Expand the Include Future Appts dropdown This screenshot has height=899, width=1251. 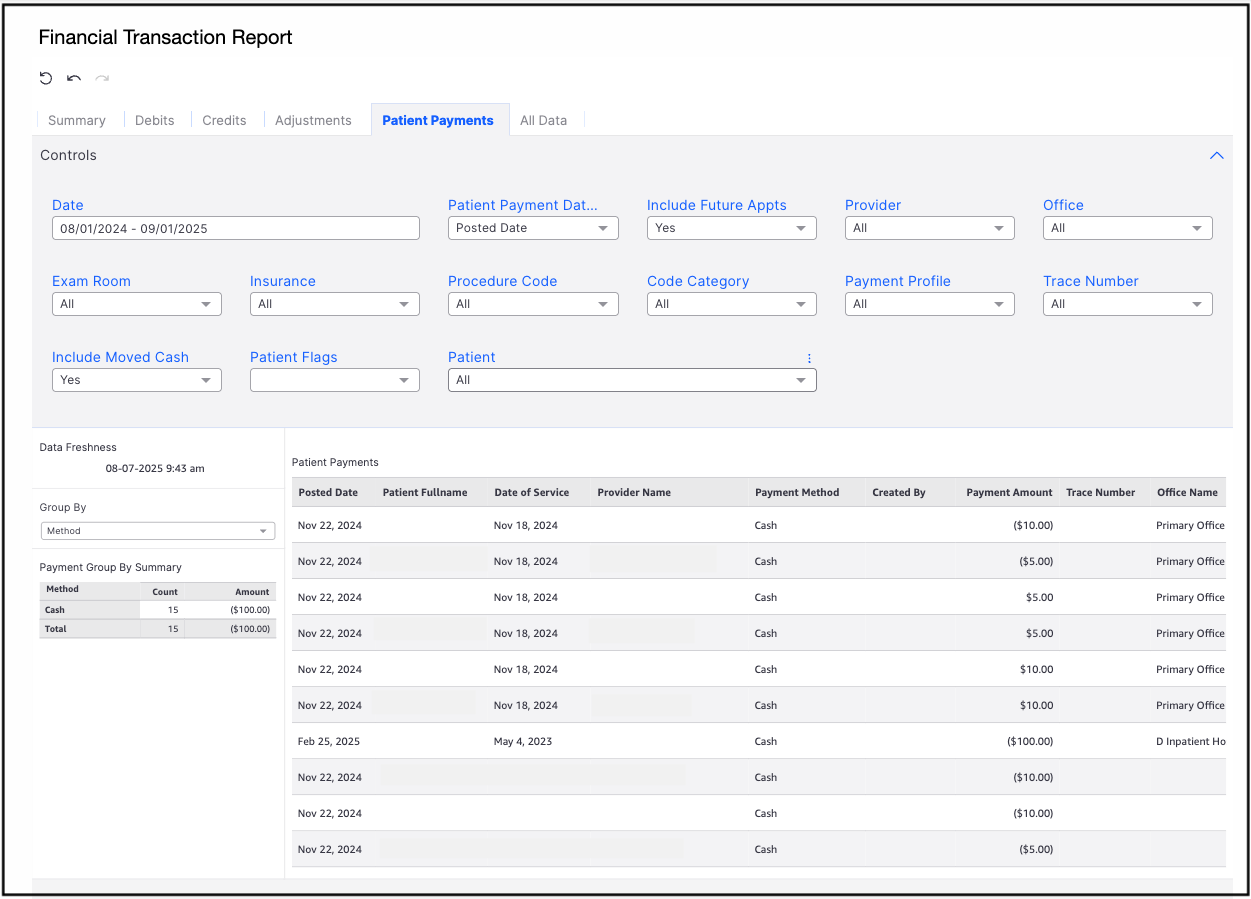click(731, 228)
